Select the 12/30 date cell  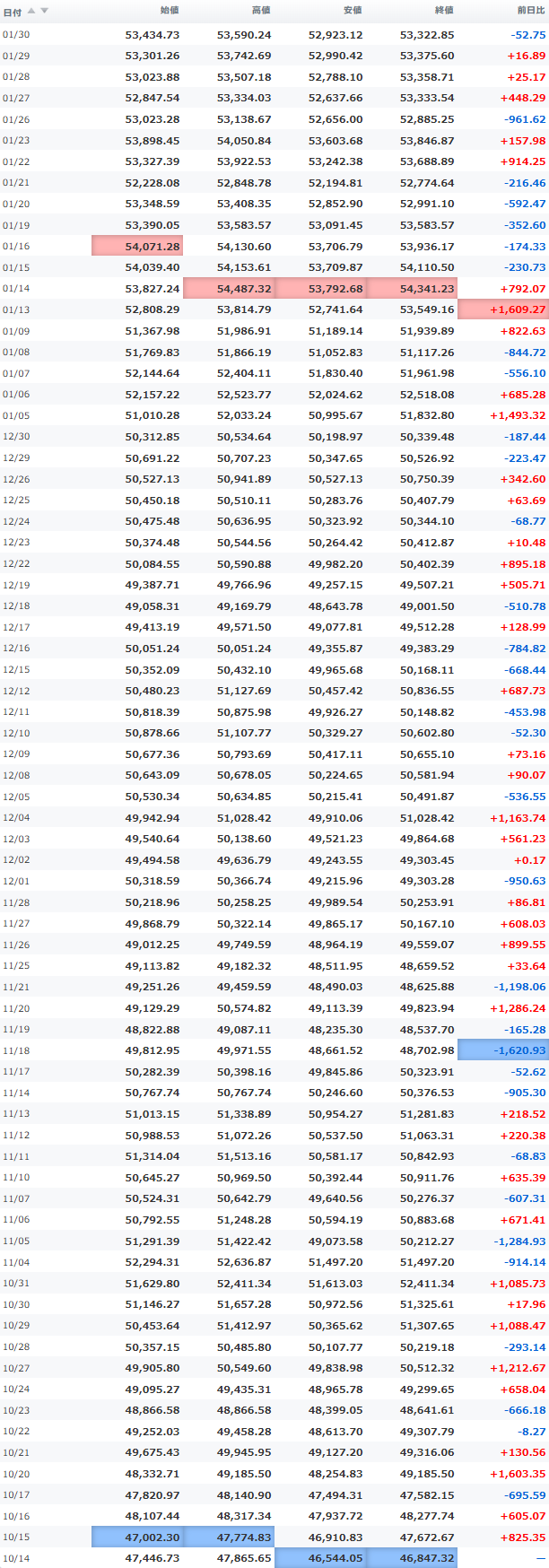coord(16,437)
